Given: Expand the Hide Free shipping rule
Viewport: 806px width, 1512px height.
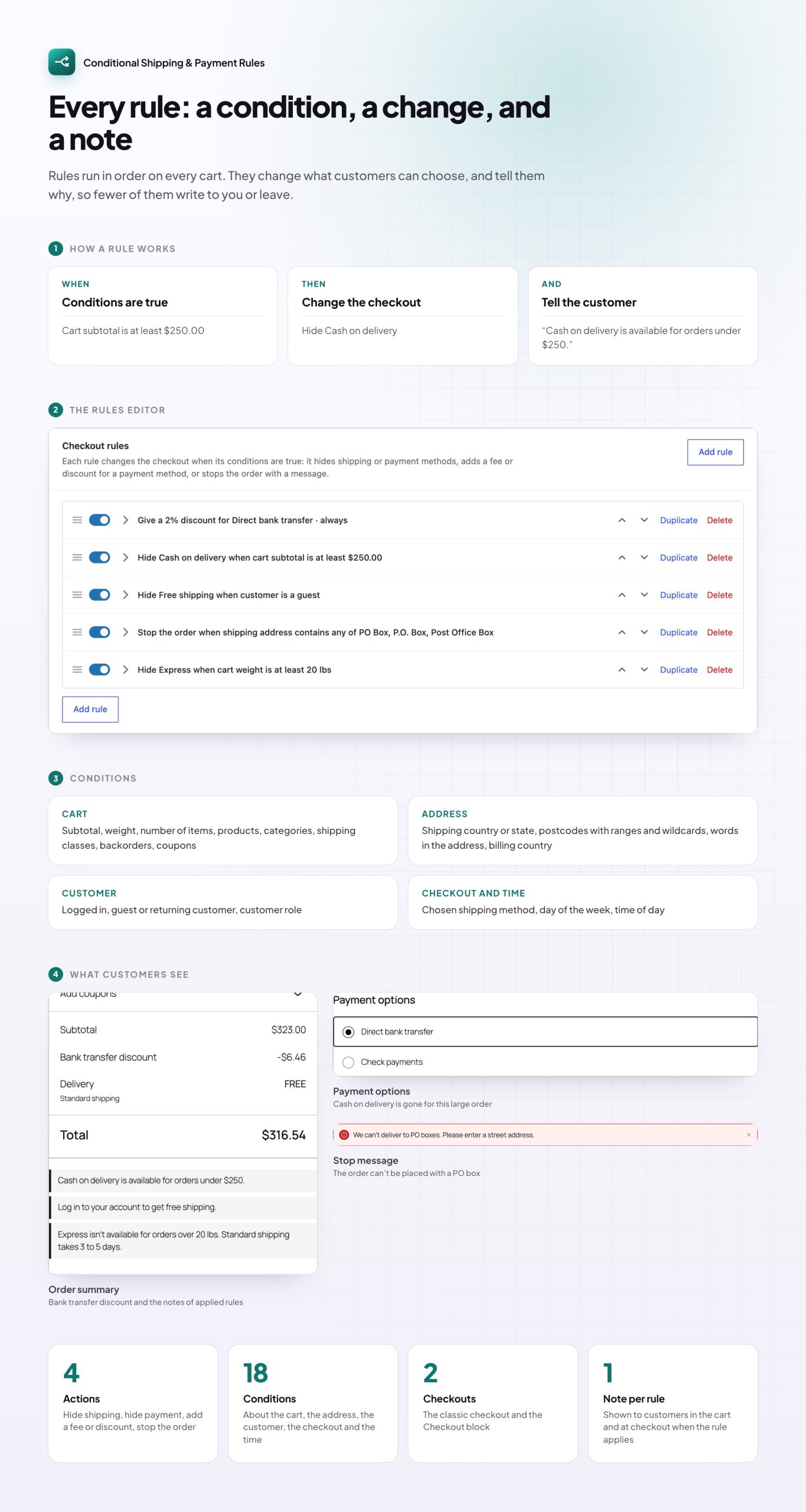Looking at the screenshot, I should pos(125,595).
